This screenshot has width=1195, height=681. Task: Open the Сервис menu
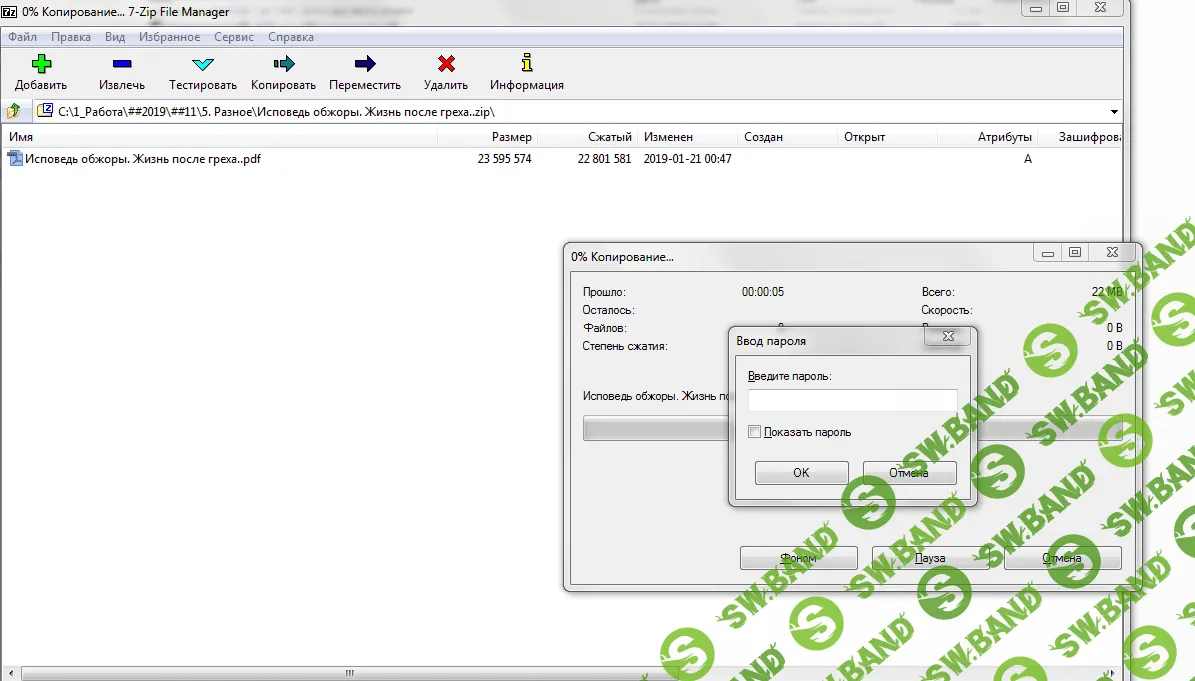coord(233,37)
